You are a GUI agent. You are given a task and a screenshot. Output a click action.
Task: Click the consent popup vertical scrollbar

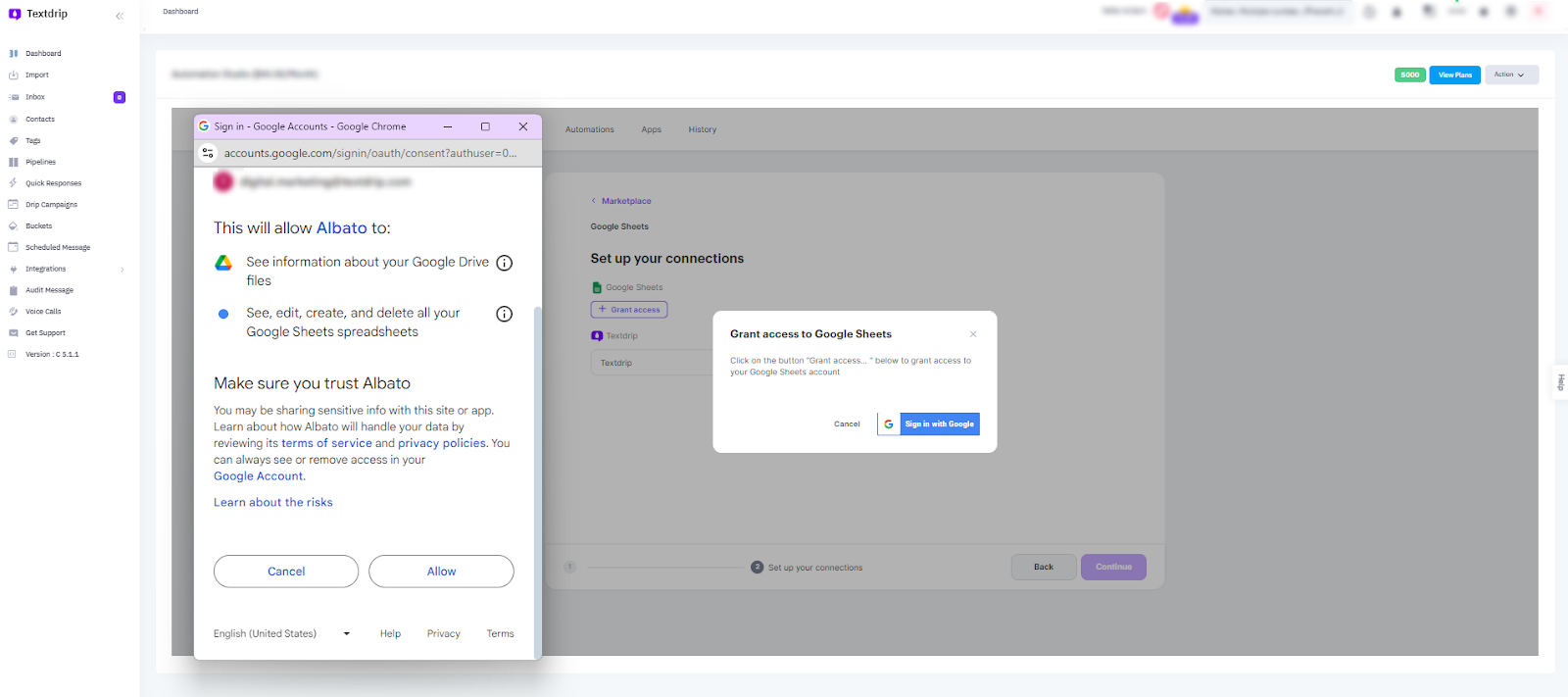(537, 480)
